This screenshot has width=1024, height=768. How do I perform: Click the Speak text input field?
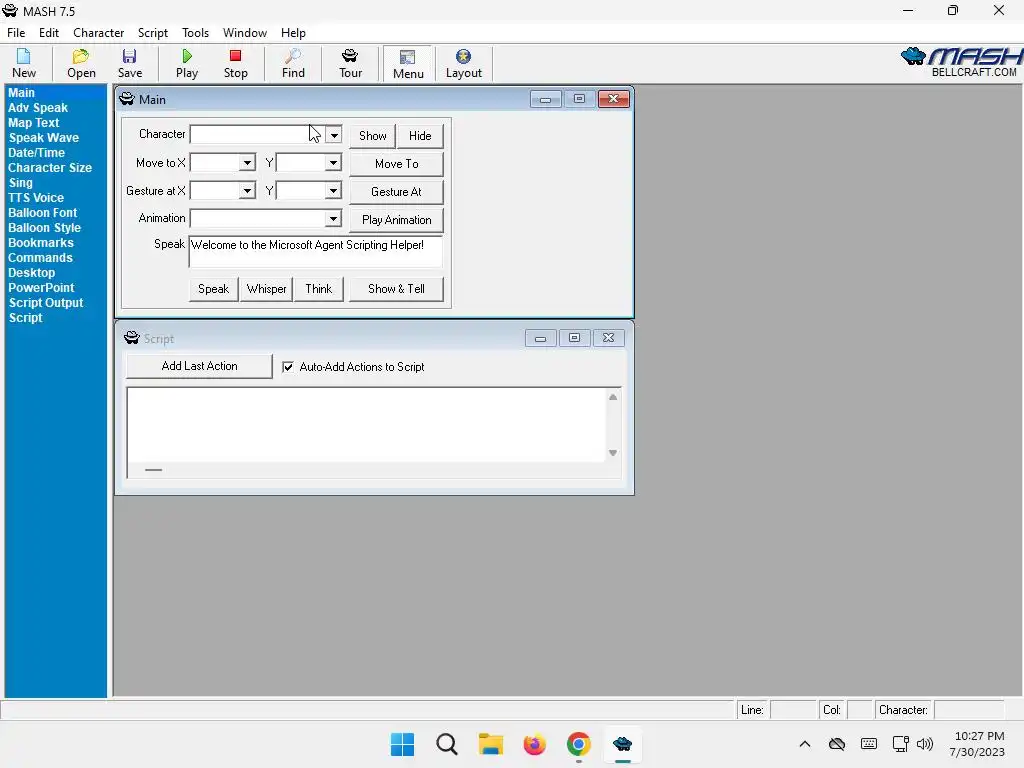[315, 251]
